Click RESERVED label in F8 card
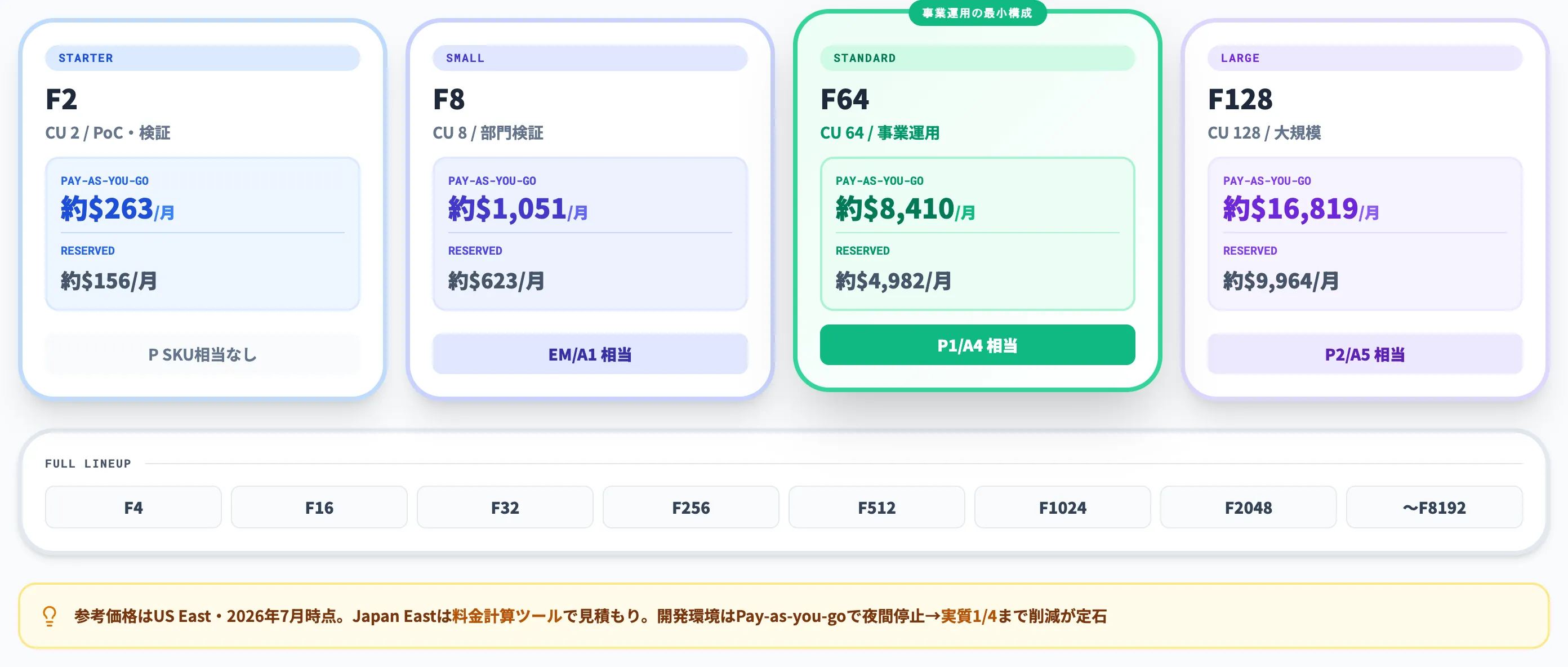1568x667 pixels. (475, 251)
